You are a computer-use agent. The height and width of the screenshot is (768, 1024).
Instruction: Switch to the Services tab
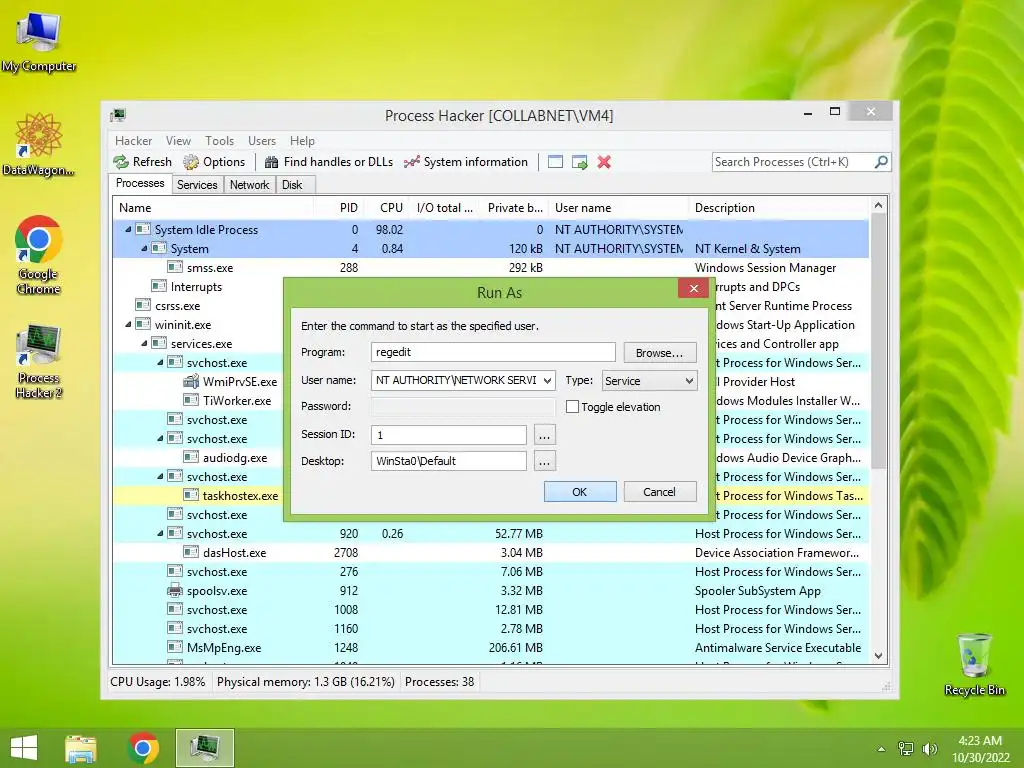197,185
